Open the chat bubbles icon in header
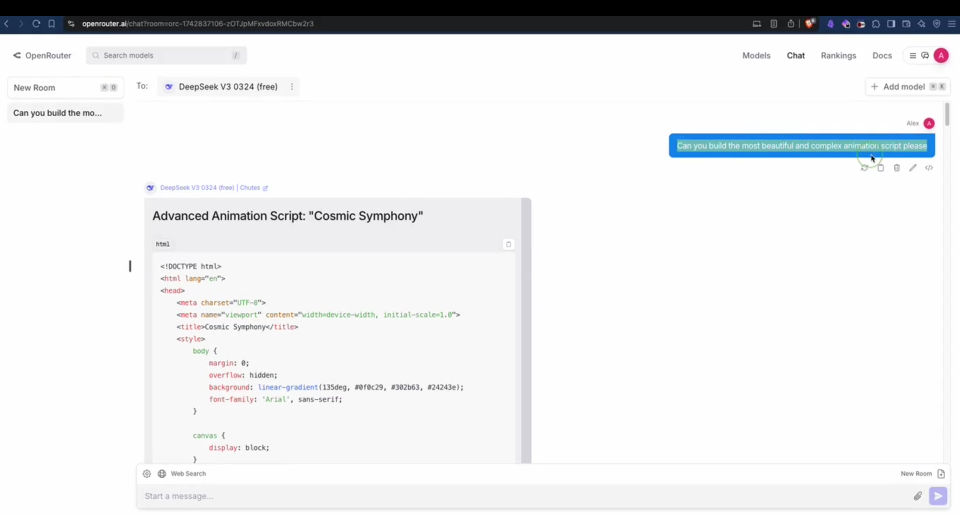This screenshot has height=516, width=960. 924,56
